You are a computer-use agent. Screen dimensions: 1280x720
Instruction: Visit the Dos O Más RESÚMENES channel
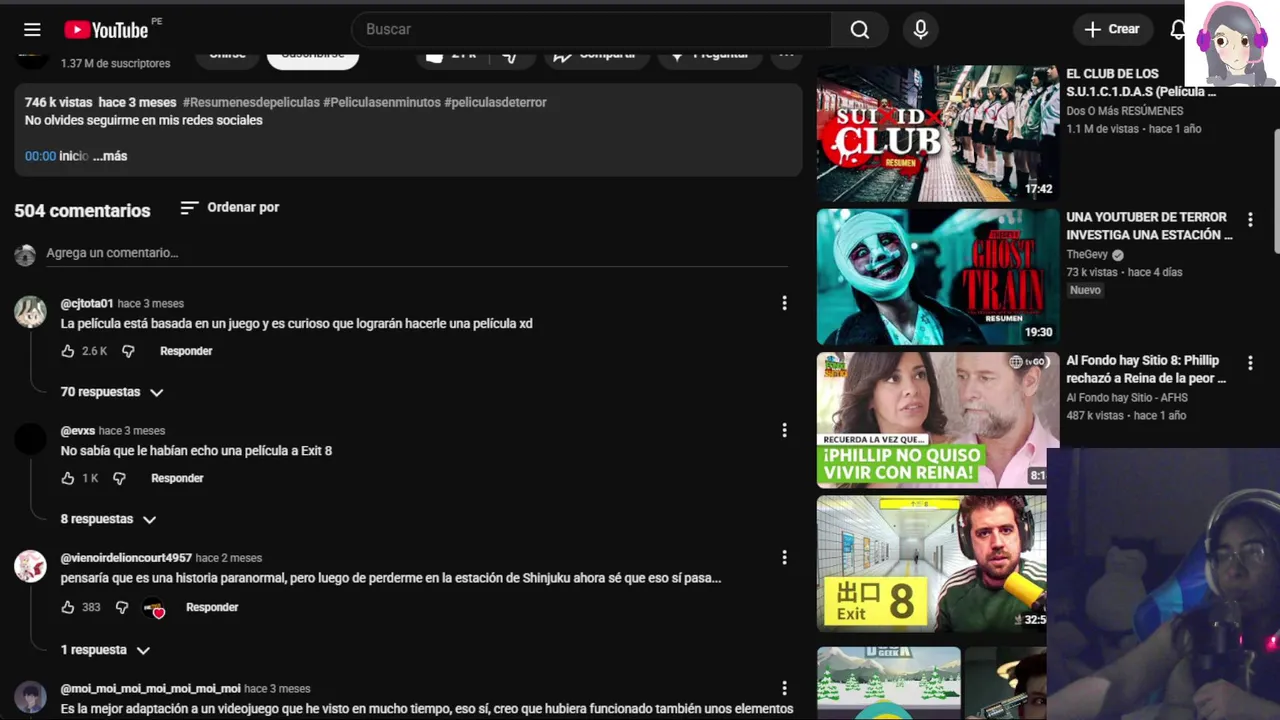[1124, 111]
